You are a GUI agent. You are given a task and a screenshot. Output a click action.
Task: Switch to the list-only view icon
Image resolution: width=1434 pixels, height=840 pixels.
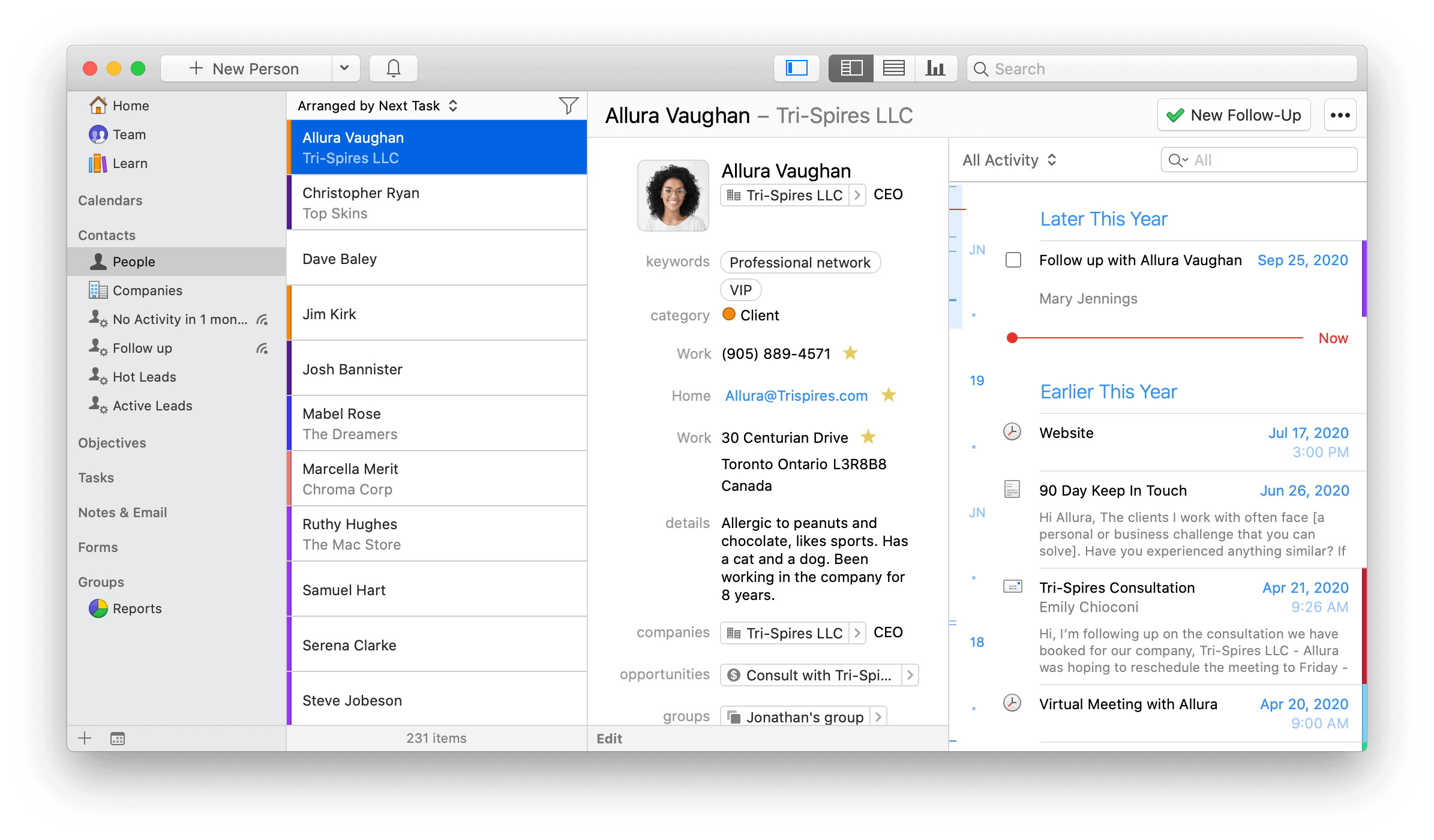(x=893, y=68)
